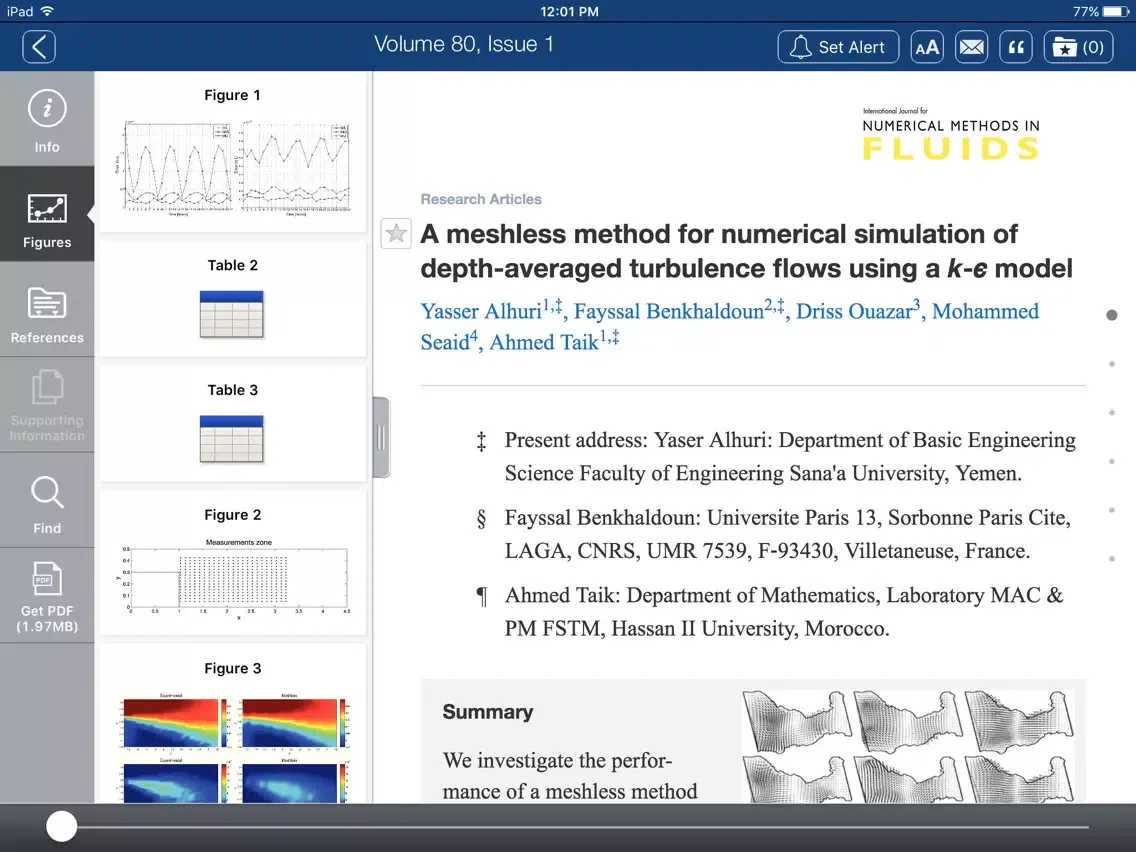Open the Find search tool
1136x852 pixels.
(47, 502)
